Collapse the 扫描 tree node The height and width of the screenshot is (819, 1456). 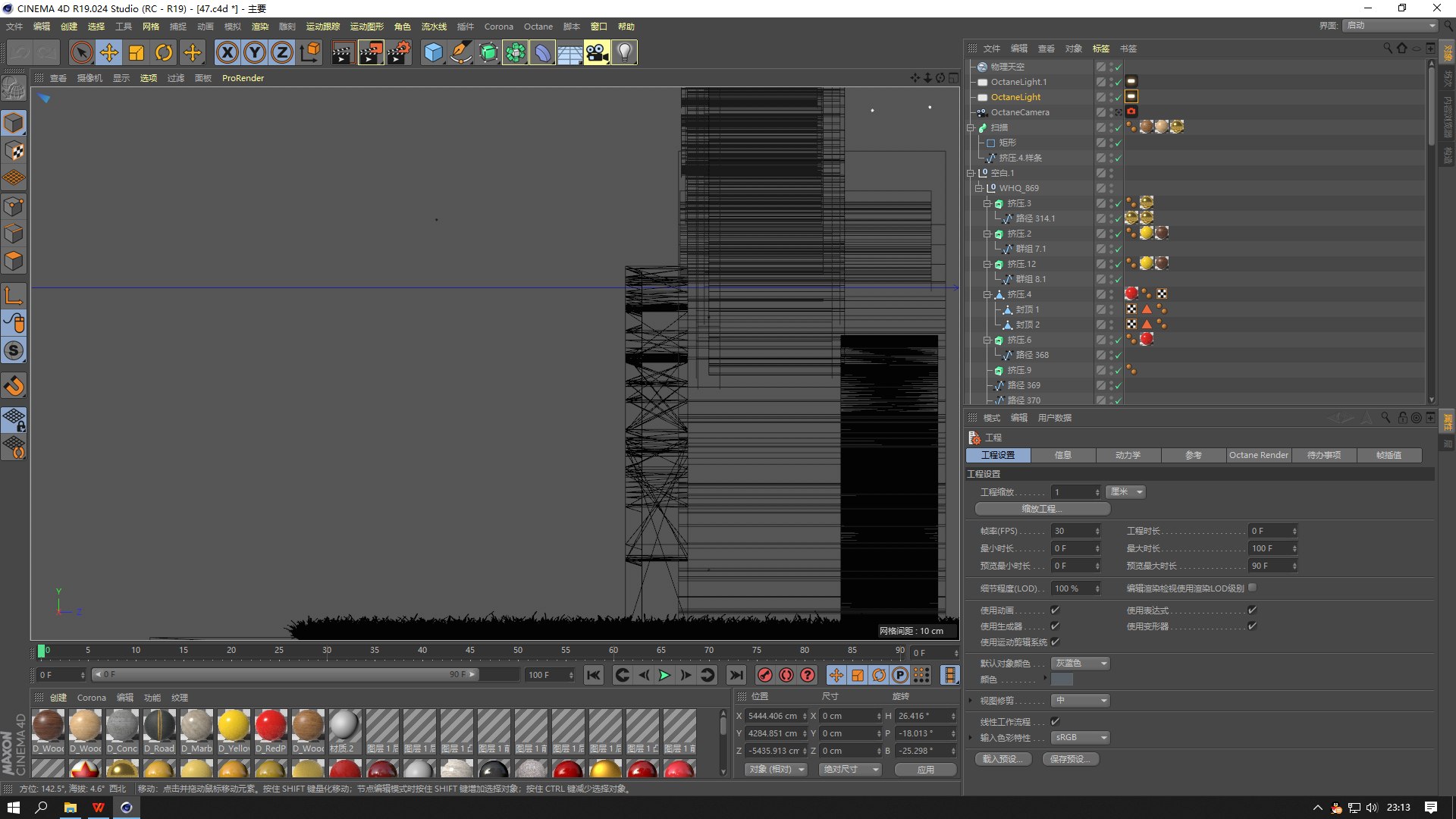970,127
